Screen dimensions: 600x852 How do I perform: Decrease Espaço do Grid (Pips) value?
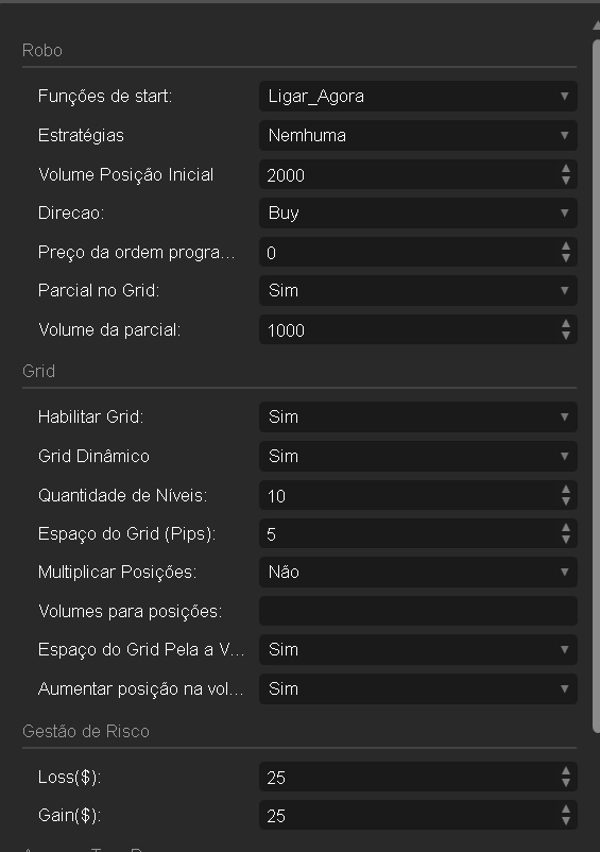pyautogui.click(x=566, y=540)
